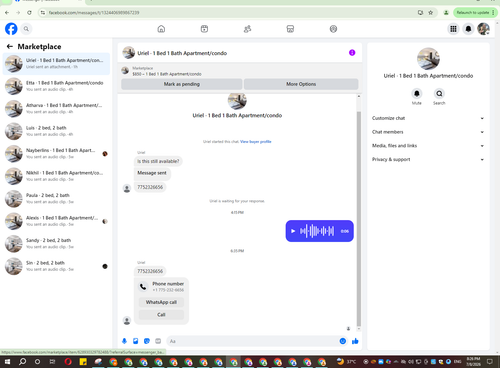
Task: Click the message text field Aa
Action: (253, 341)
